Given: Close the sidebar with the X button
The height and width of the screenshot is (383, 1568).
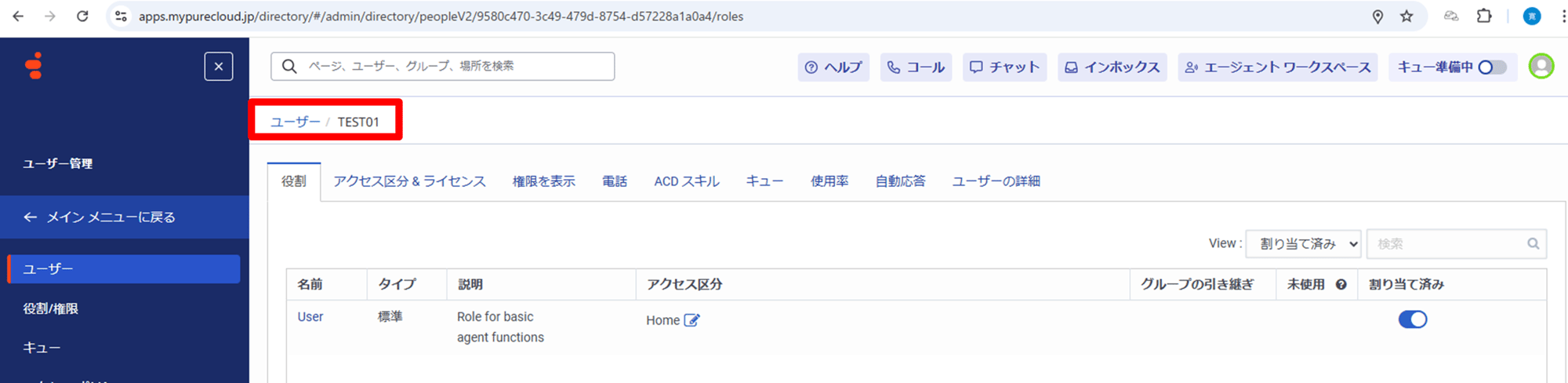Looking at the screenshot, I should pyautogui.click(x=219, y=67).
